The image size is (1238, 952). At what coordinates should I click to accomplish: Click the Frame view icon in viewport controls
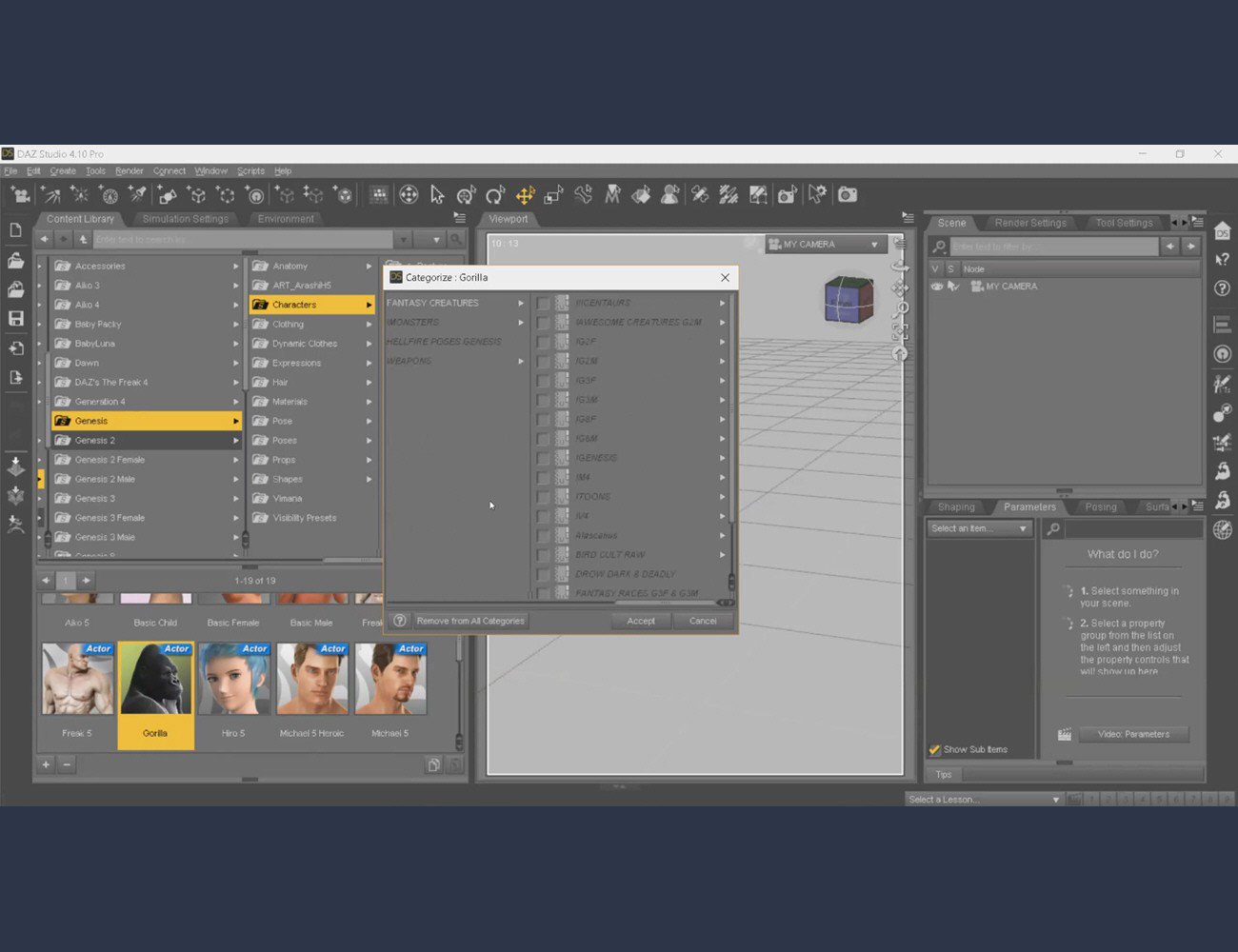coord(900,331)
